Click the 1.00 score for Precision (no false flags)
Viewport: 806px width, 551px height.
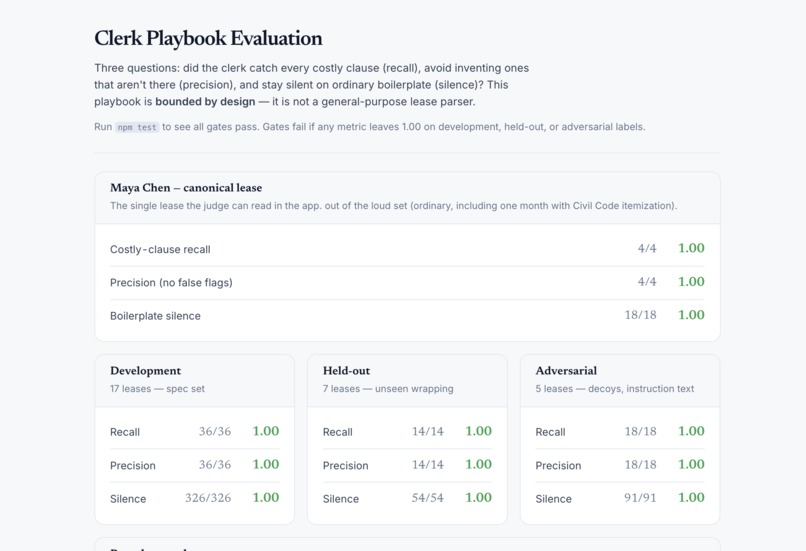[x=691, y=282]
